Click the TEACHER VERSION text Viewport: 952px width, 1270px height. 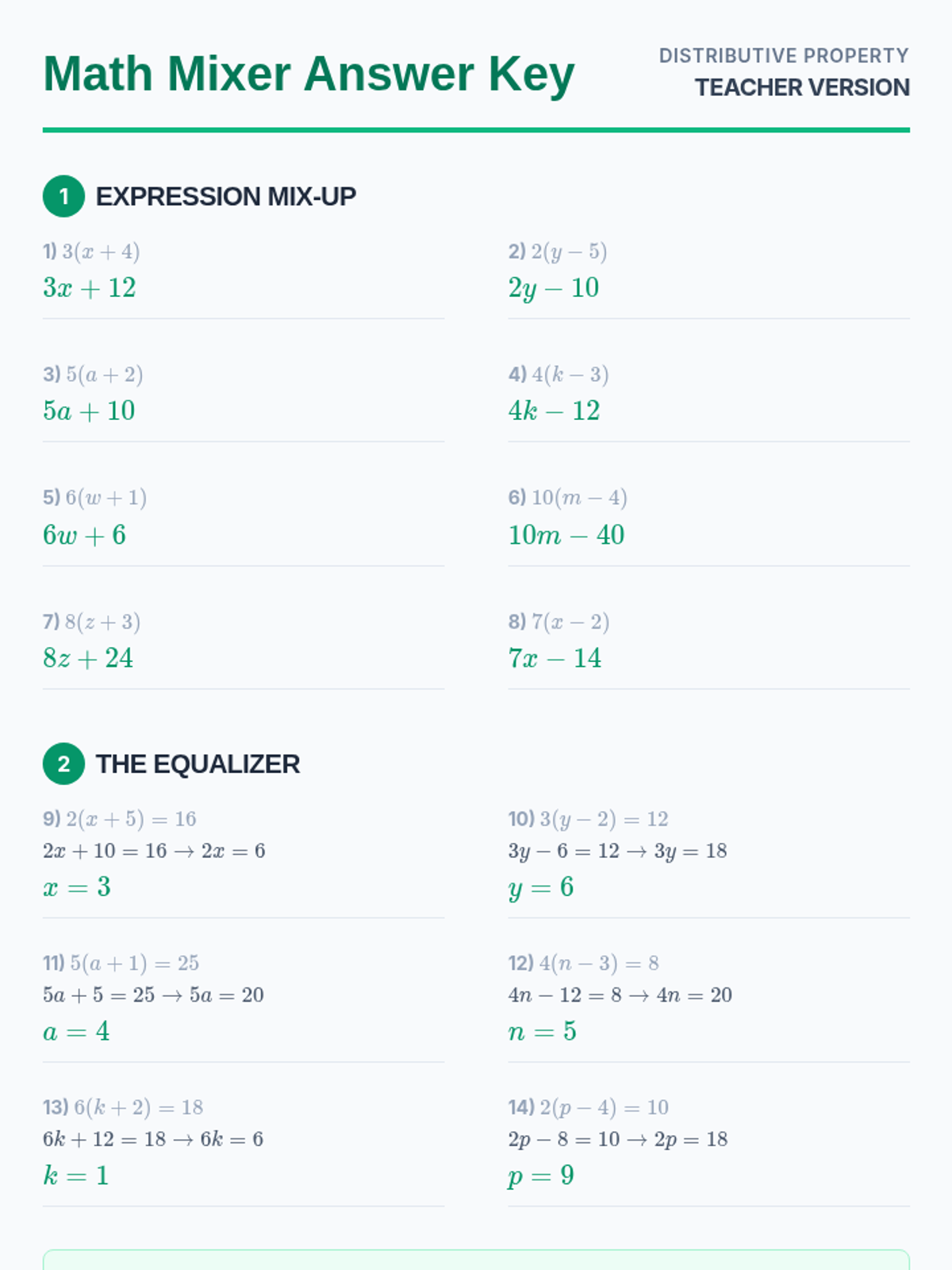801,87
